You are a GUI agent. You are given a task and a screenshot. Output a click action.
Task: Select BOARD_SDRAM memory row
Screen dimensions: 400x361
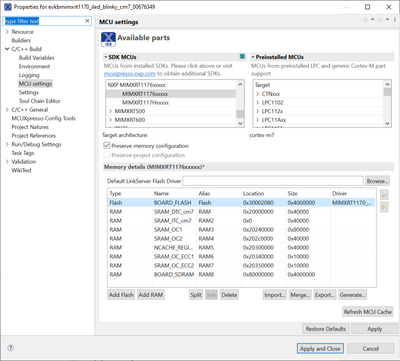coord(241,274)
